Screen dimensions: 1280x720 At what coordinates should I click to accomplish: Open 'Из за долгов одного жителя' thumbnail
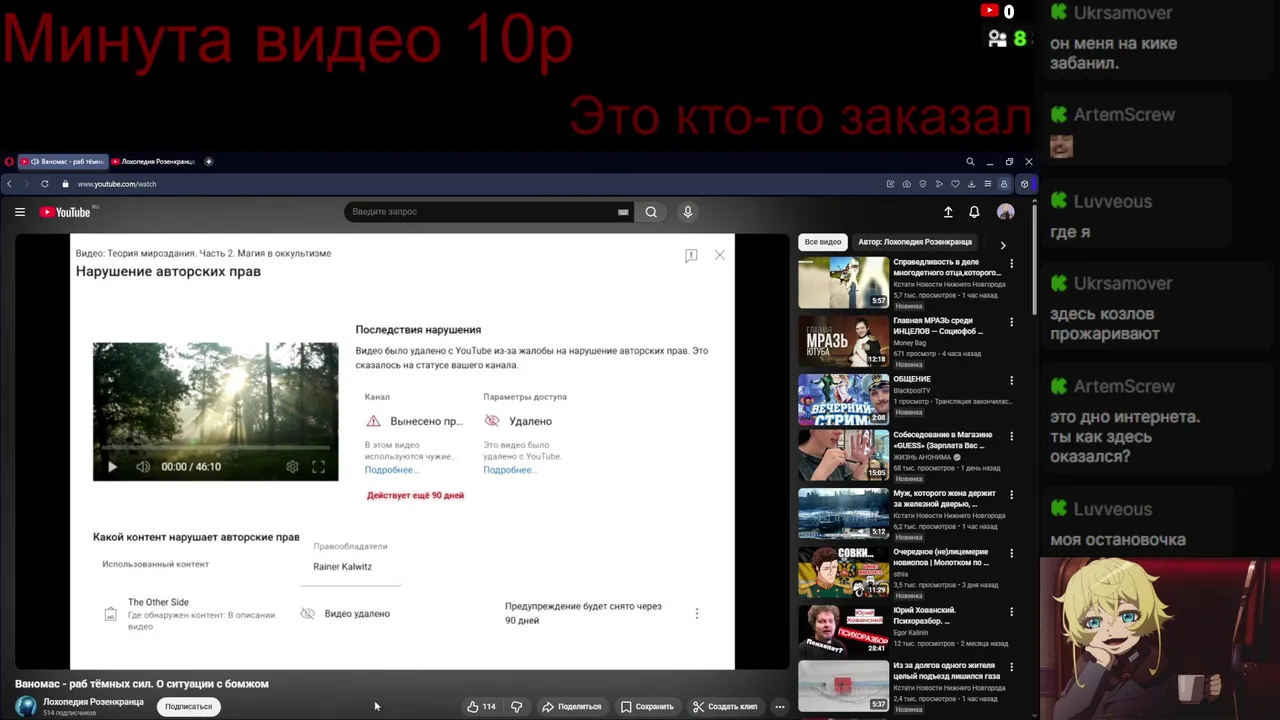pos(843,686)
